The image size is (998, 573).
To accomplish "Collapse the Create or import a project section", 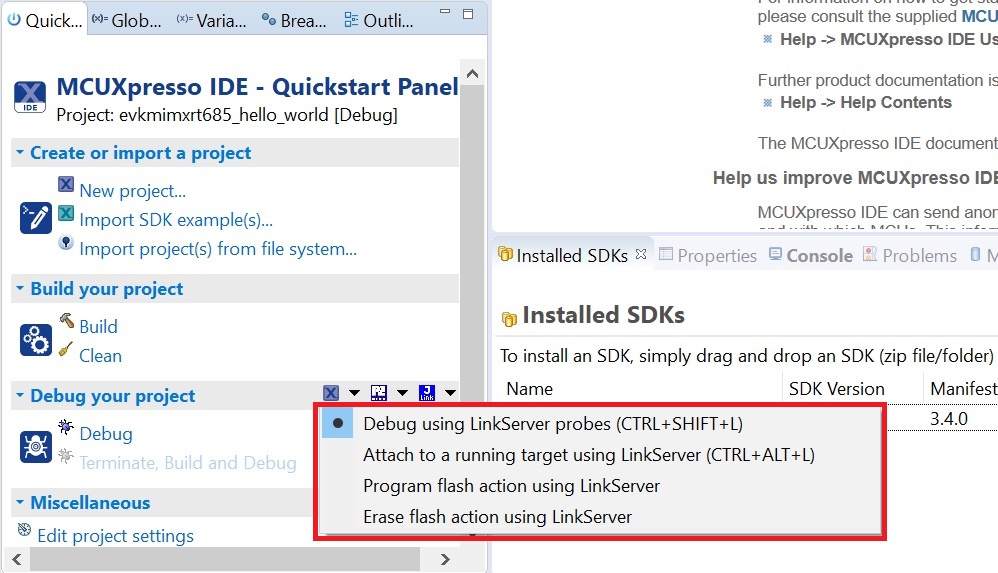I will click(20, 153).
